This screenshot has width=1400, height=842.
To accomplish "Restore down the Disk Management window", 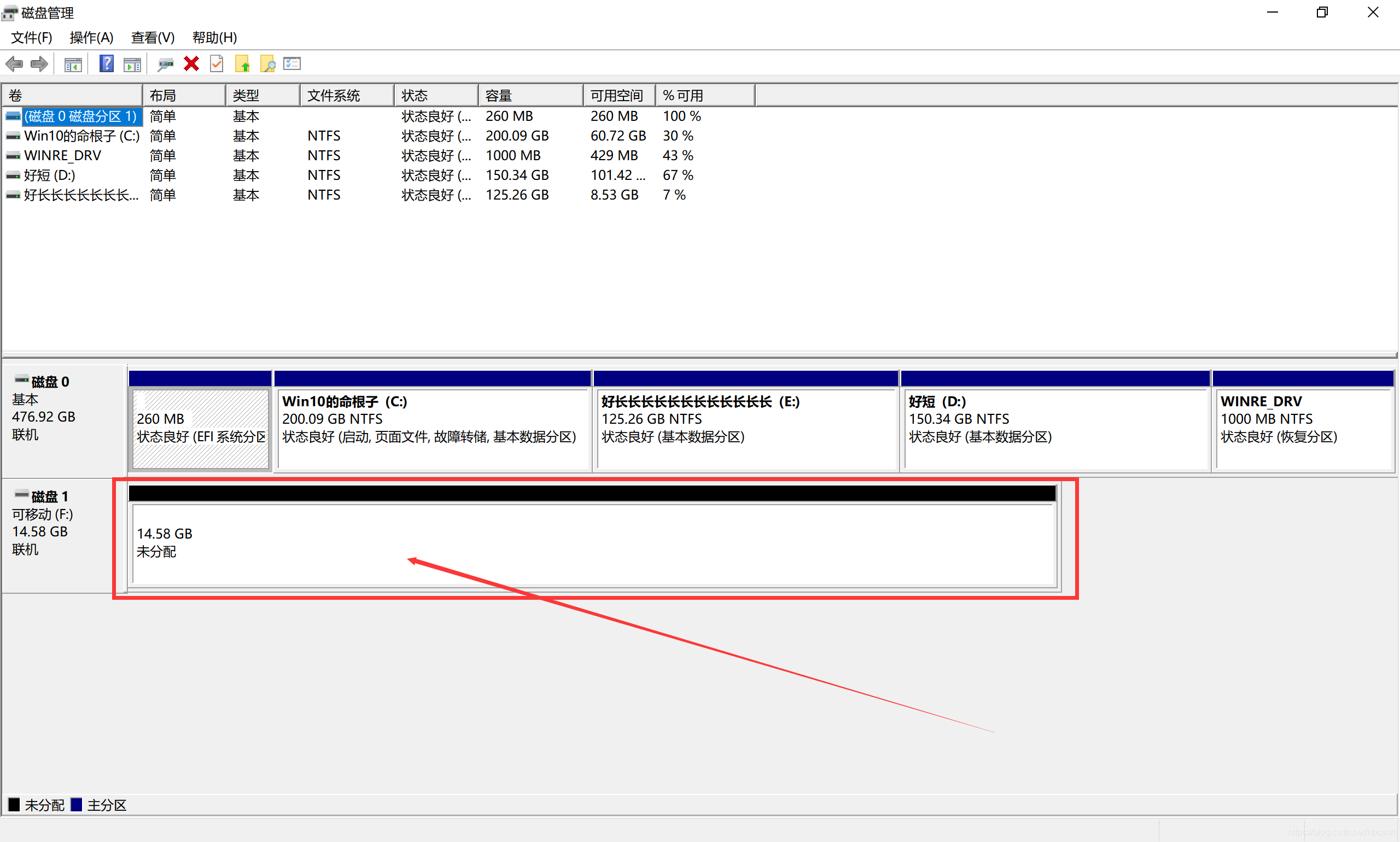I will (x=1322, y=13).
